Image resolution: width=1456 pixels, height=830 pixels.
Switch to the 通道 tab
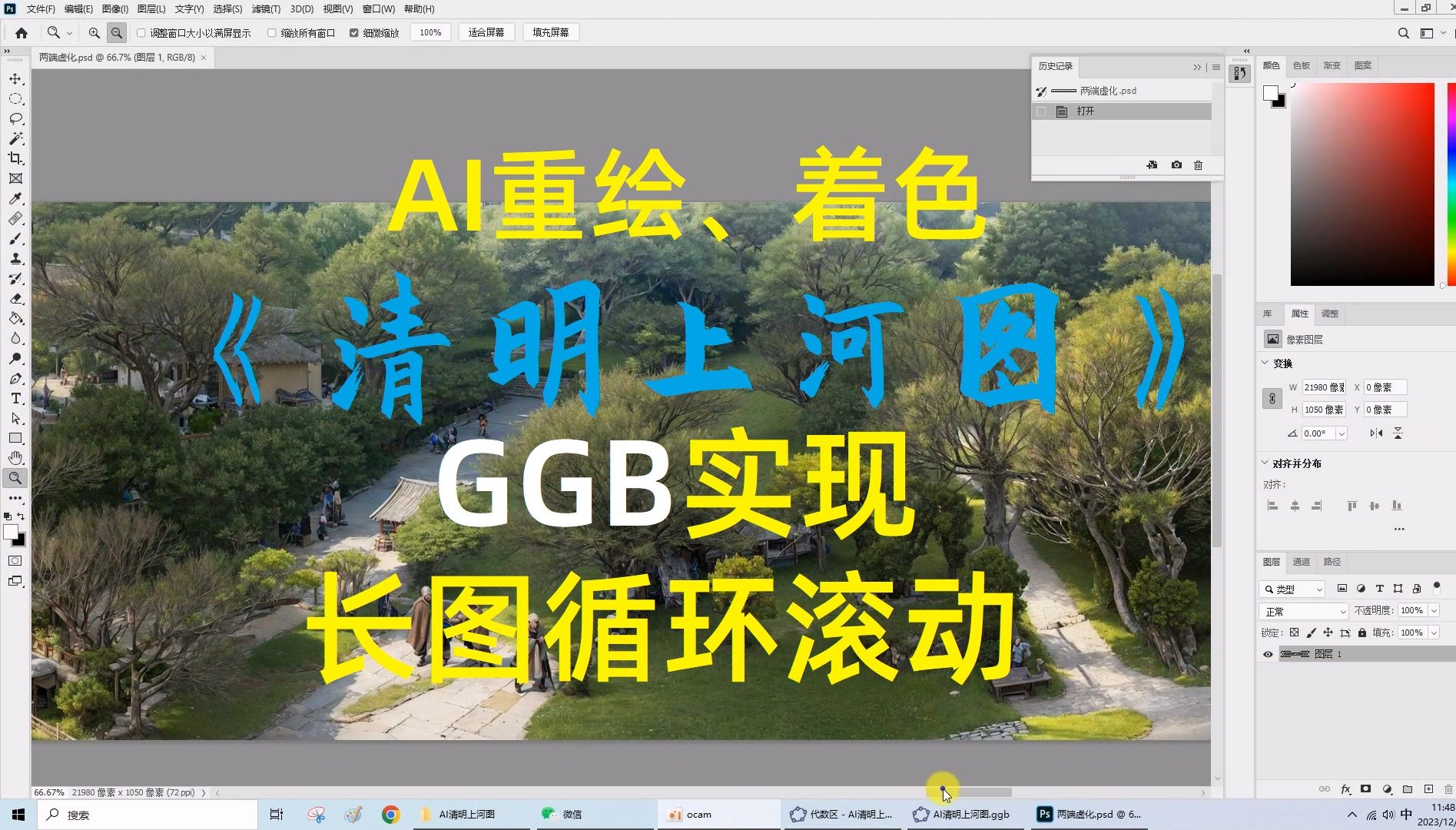1302,562
